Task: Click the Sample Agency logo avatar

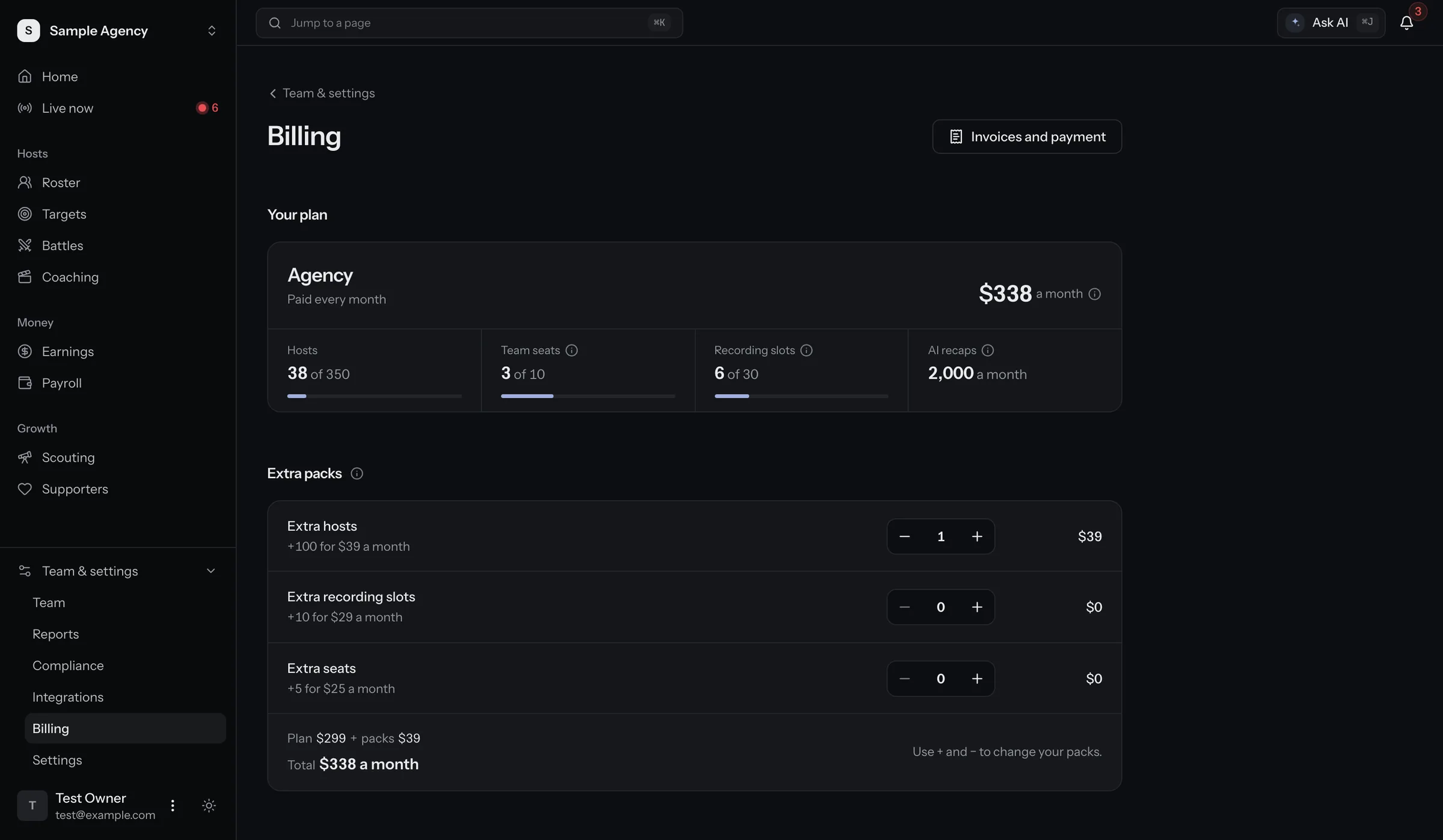Action: click(x=28, y=30)
